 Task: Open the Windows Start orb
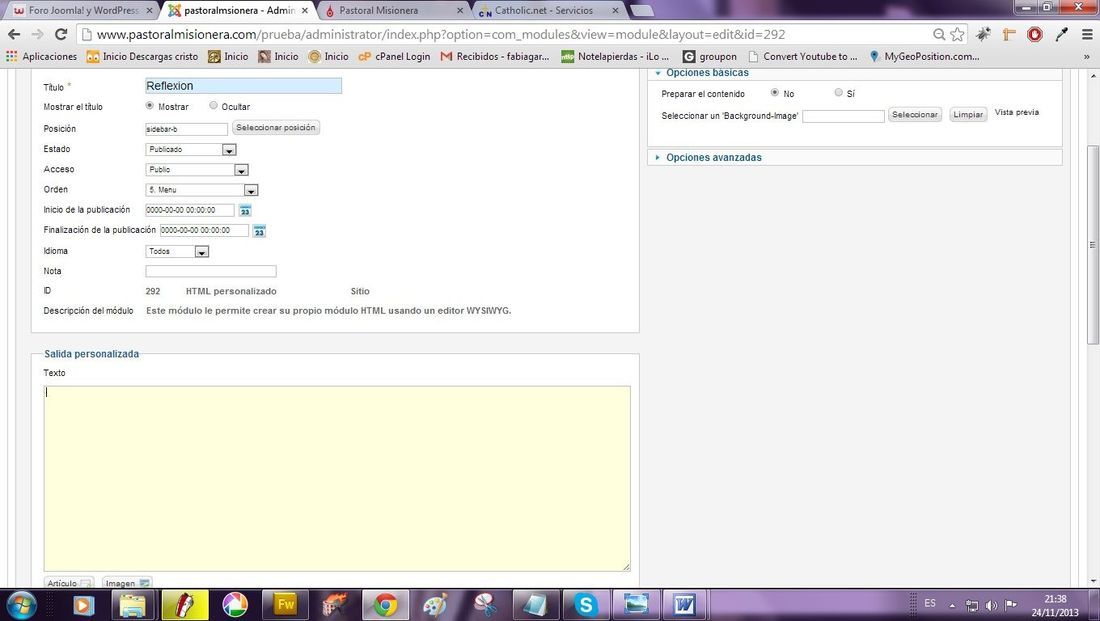click(x=21, y=605)
